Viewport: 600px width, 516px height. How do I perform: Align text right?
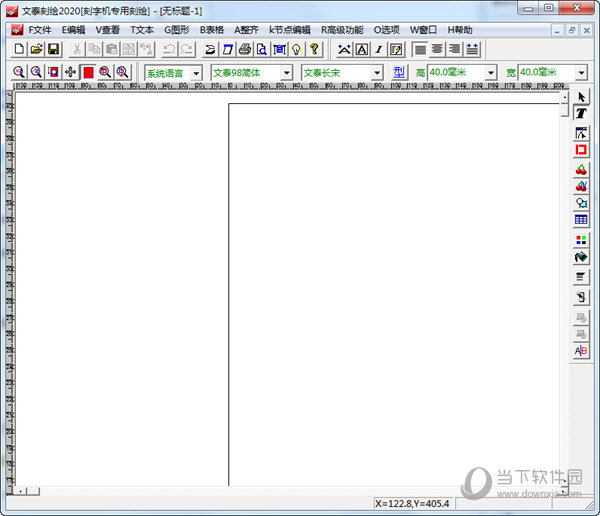[x=455, y=49]
